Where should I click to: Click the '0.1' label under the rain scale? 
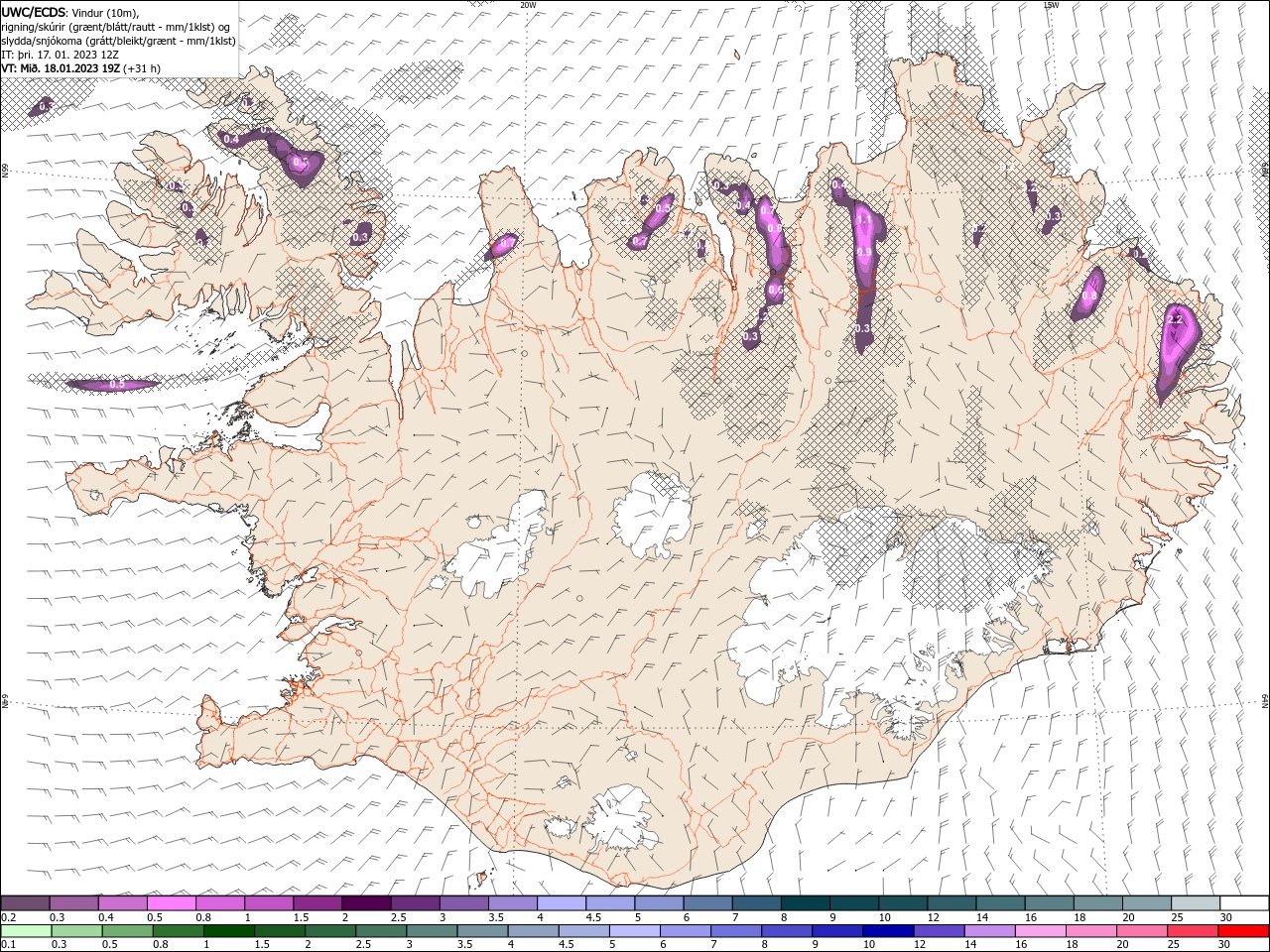point(9,945)
